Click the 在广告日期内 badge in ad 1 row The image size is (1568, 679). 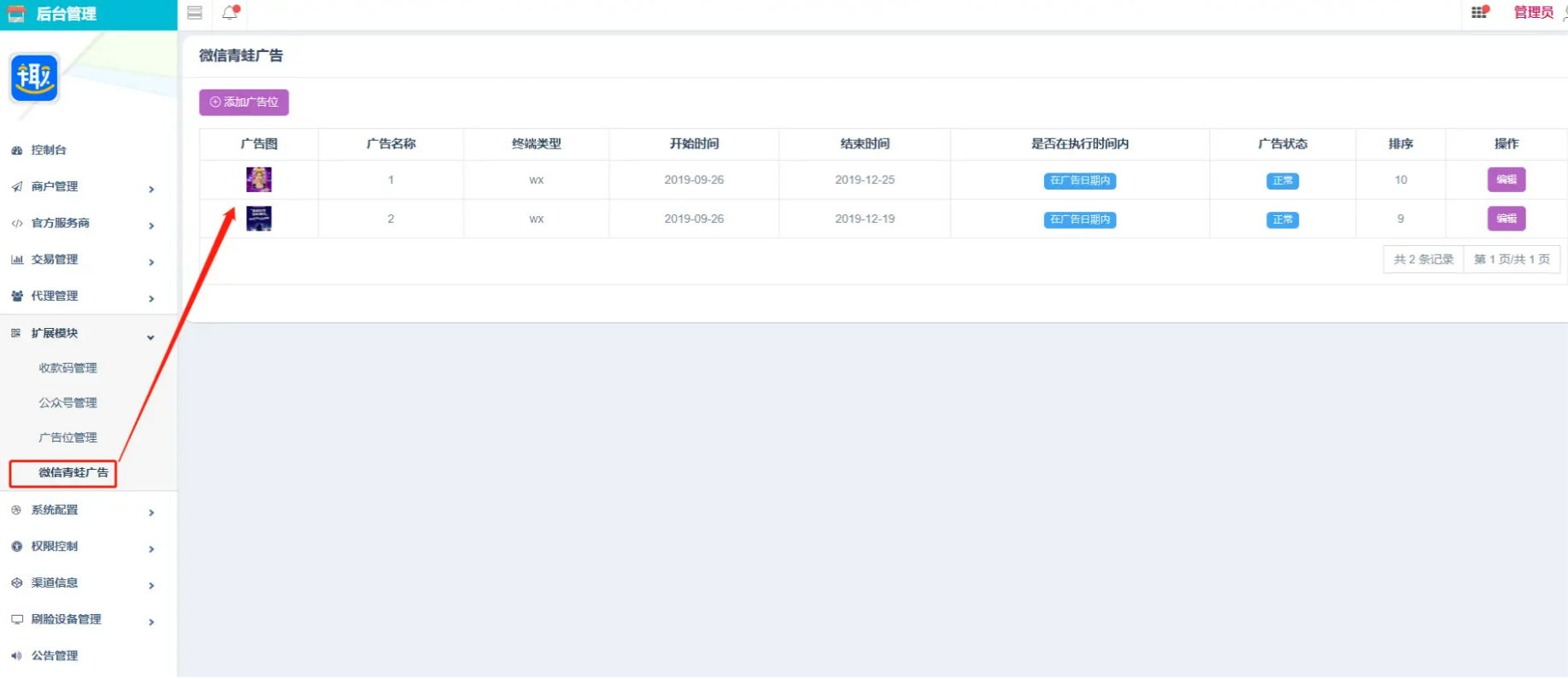pyautogui.click(x=1079, y=181)
